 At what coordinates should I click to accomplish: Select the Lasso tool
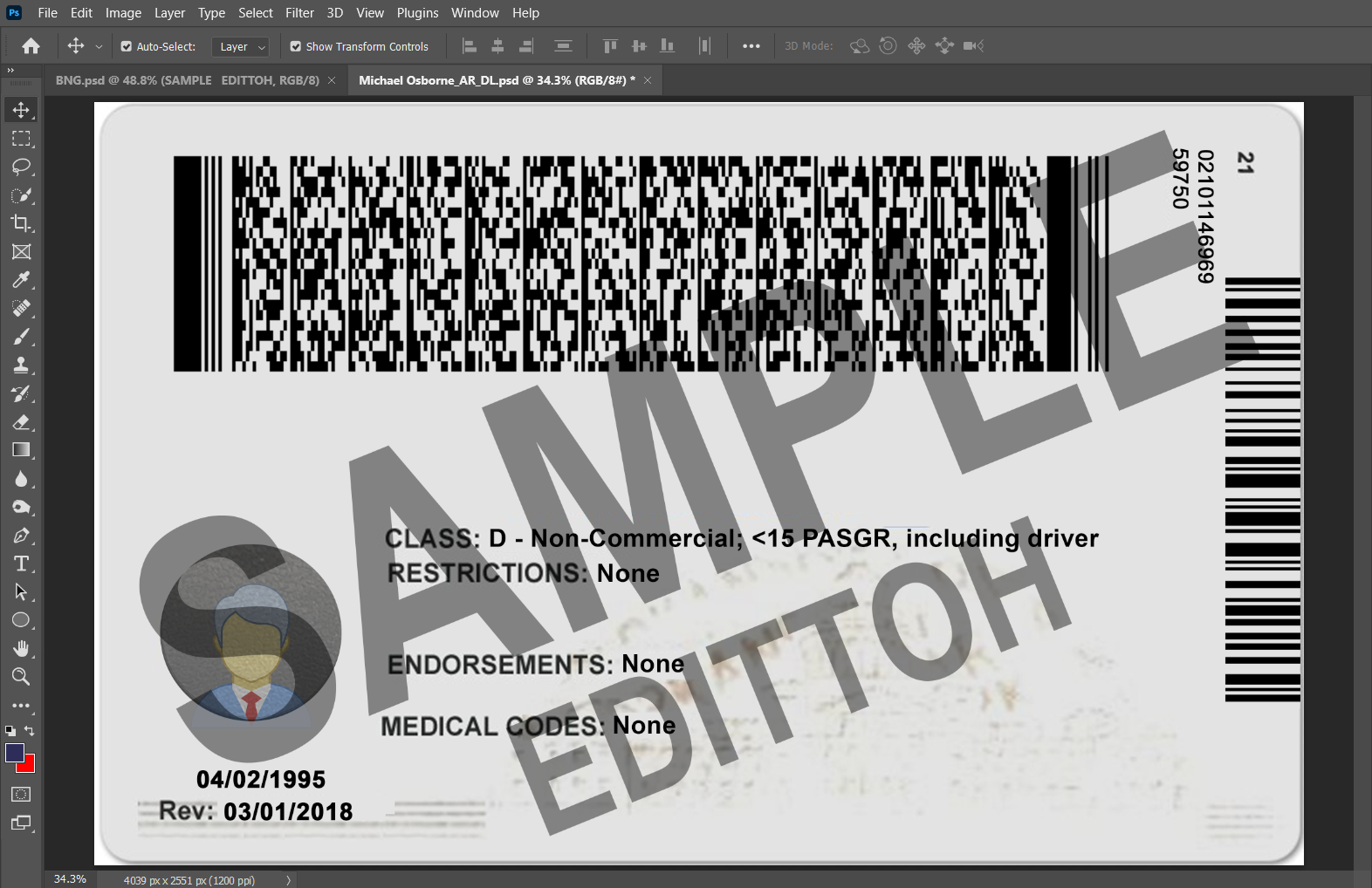[x=21, y=167]
